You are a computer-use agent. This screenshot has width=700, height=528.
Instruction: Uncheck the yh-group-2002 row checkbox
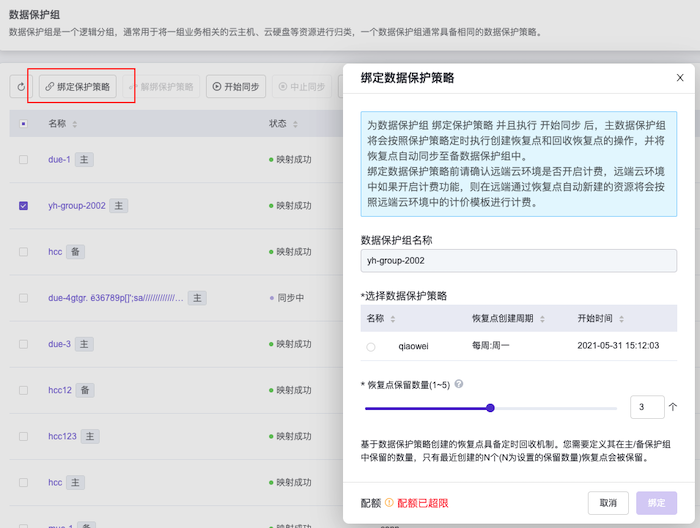coord(24,205)
